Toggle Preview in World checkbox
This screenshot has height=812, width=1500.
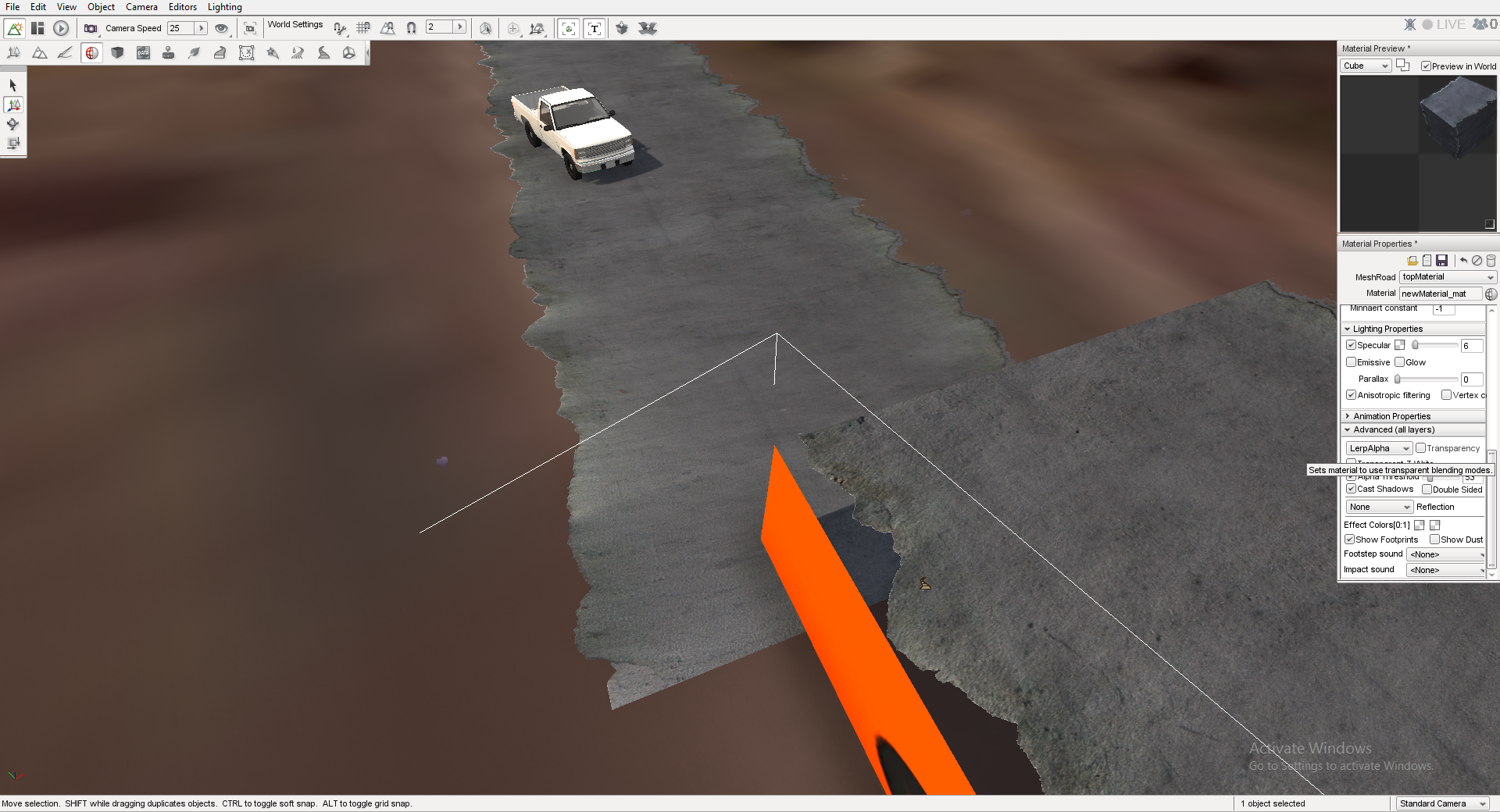(x=1426, y=66)
